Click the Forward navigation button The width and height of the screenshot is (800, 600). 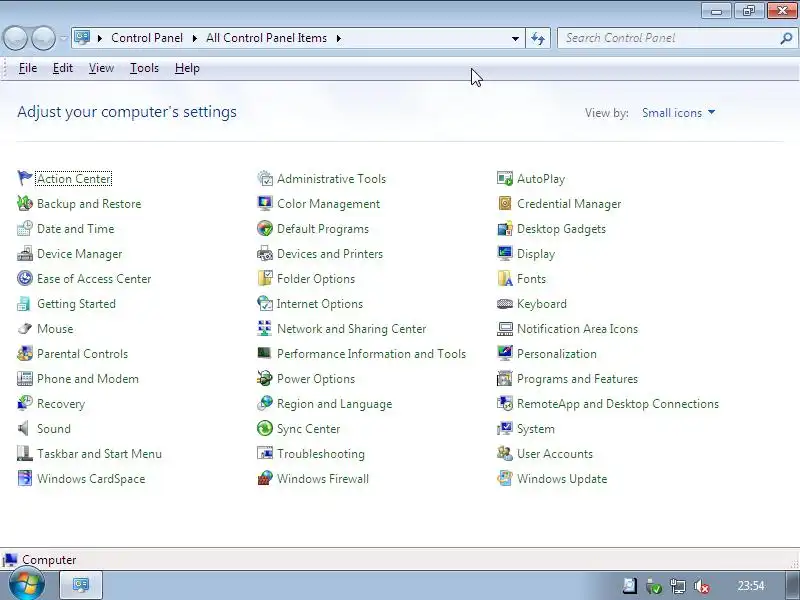point(43,38)
